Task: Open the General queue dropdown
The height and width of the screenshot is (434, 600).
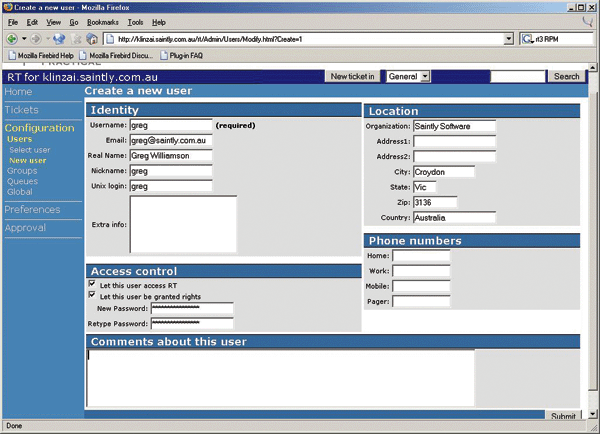Action: [407, 76]
